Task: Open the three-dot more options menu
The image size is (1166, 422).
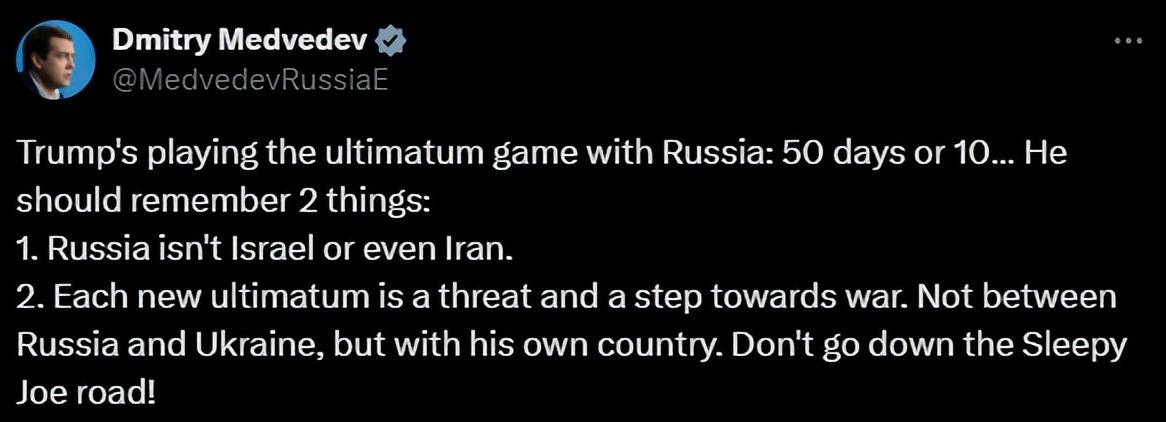Action: [x=1127, y=41]
